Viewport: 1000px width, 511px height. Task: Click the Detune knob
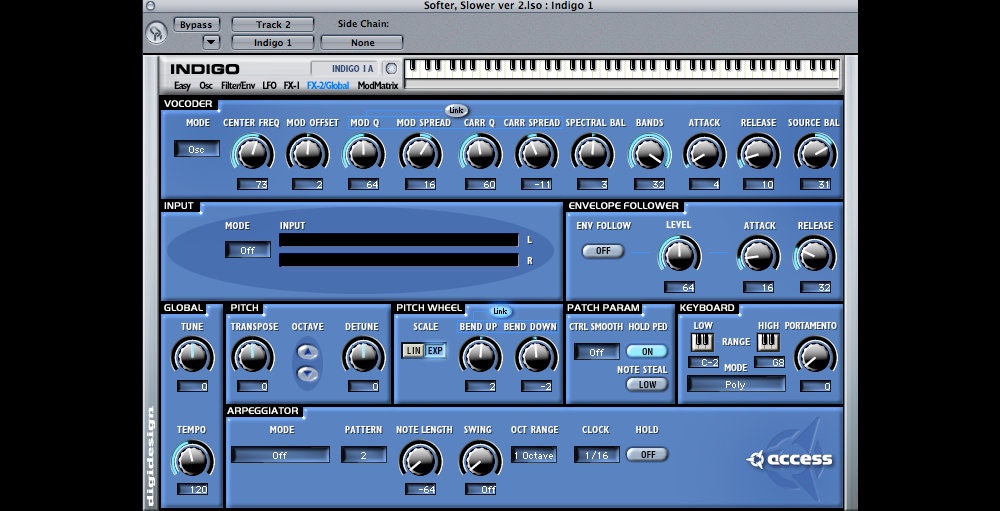point(364,355)
